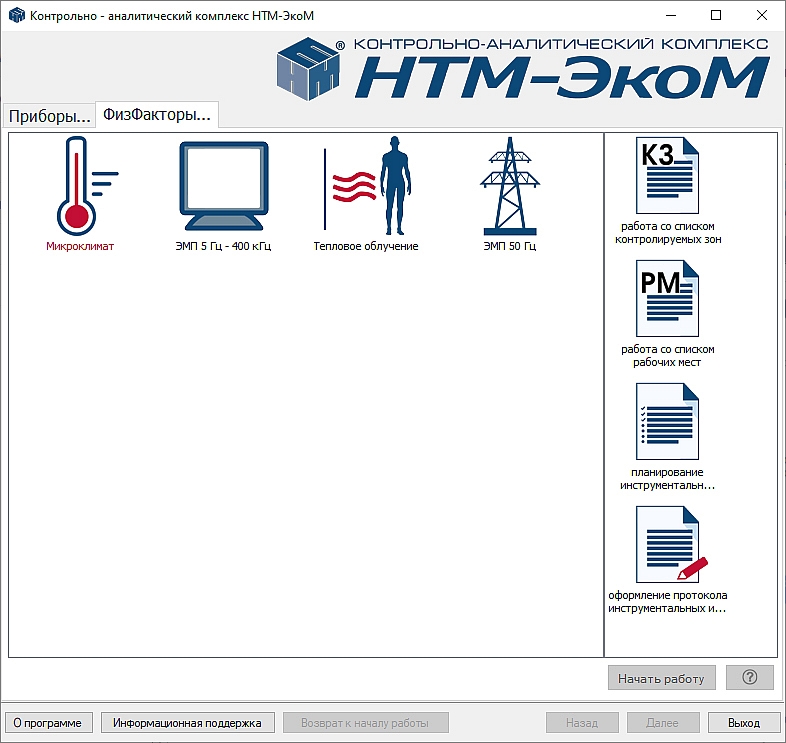
Task: Select the Микроклимат thermometer icon
Action: pos(87,186)
